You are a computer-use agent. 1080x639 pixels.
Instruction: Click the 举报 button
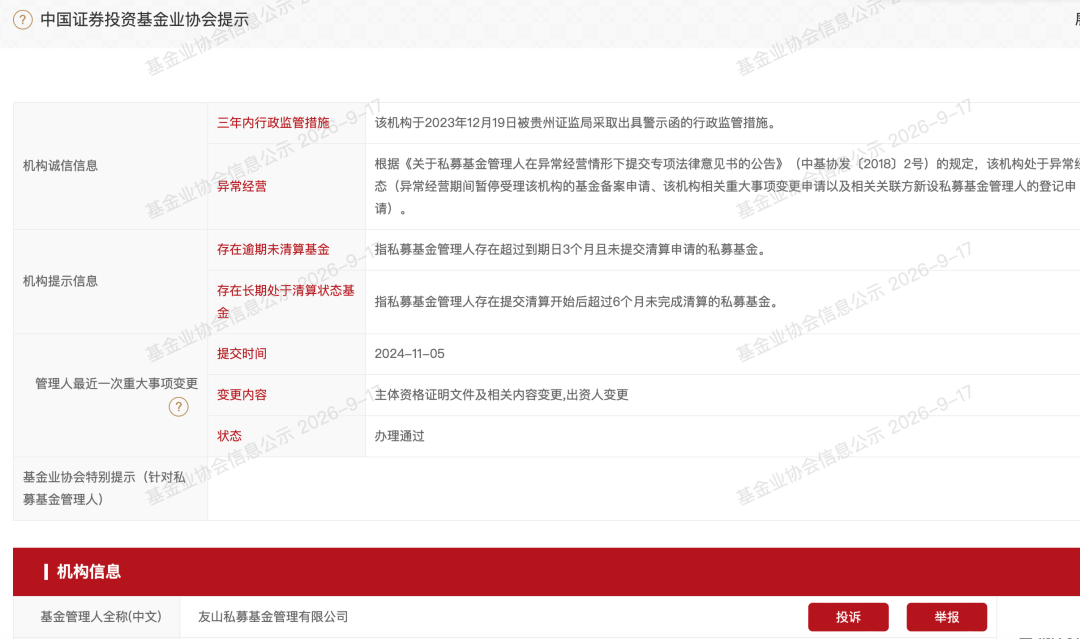pos(946,617)
